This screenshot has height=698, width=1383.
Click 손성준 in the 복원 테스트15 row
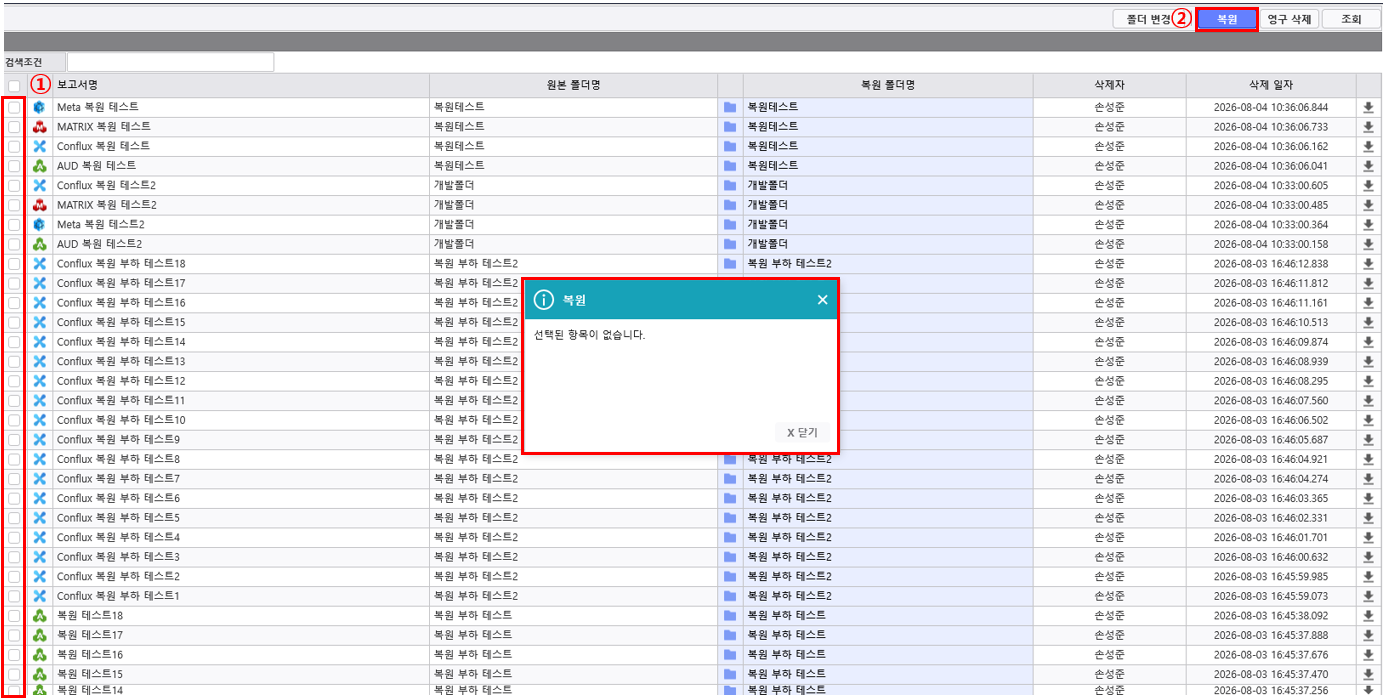[1109, 675]
